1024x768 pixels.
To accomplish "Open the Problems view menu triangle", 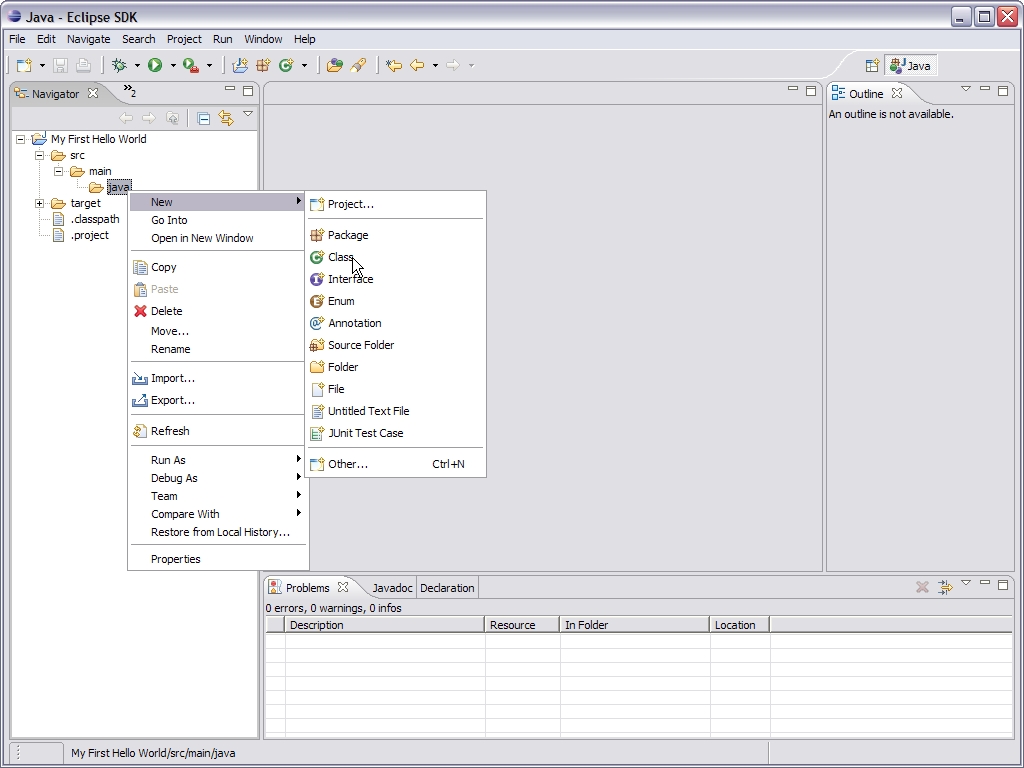I will (x=966, y=583).
